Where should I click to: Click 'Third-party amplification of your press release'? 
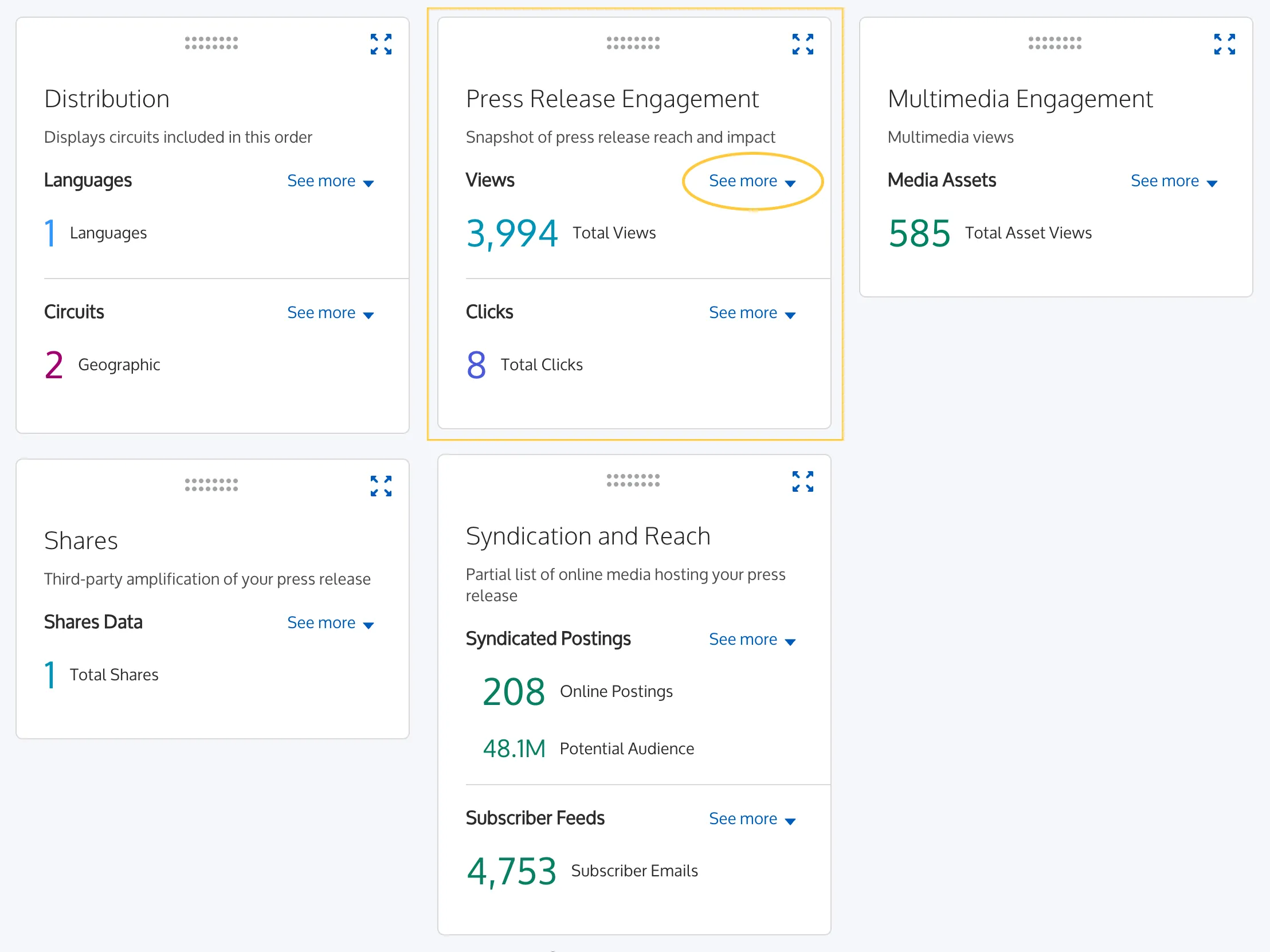(207, 579)
